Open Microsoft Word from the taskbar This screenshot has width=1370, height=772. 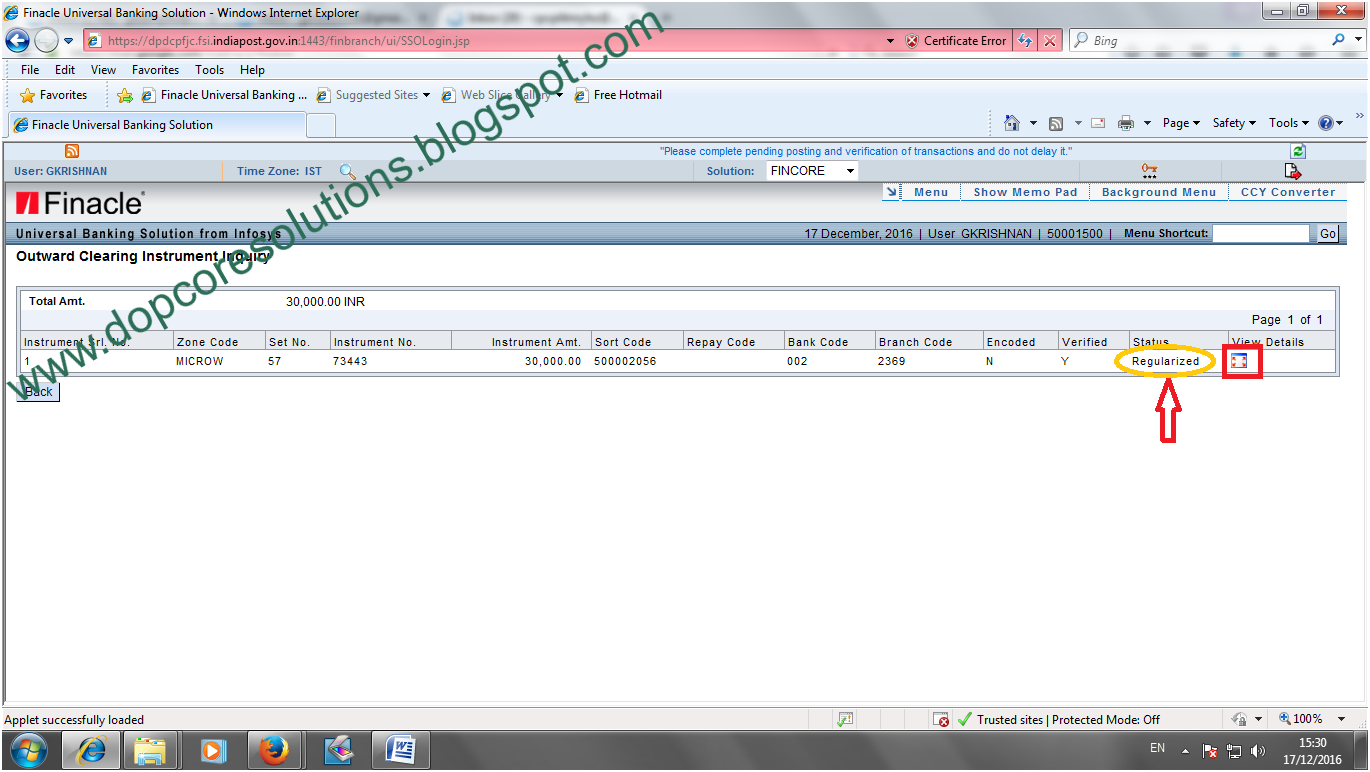(x=400, y=749)
